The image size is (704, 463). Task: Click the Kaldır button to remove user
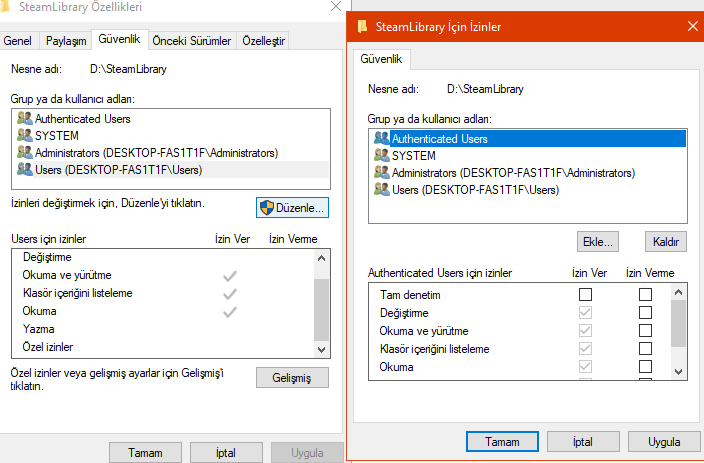pyautogui.click(x=666, y=242)
